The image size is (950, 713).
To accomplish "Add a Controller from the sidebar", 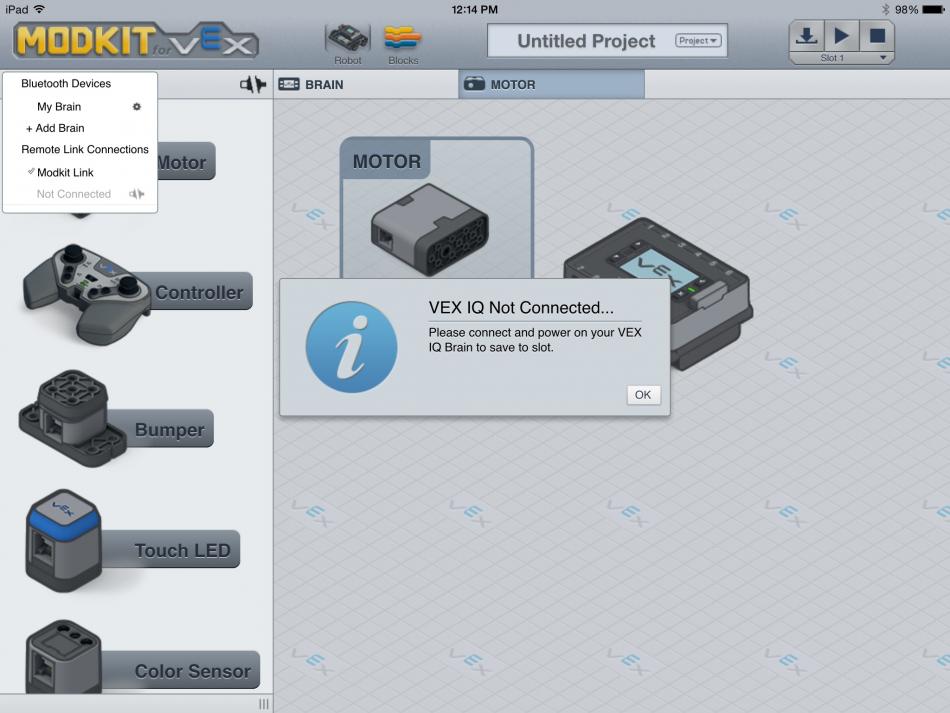I will 199,293.
